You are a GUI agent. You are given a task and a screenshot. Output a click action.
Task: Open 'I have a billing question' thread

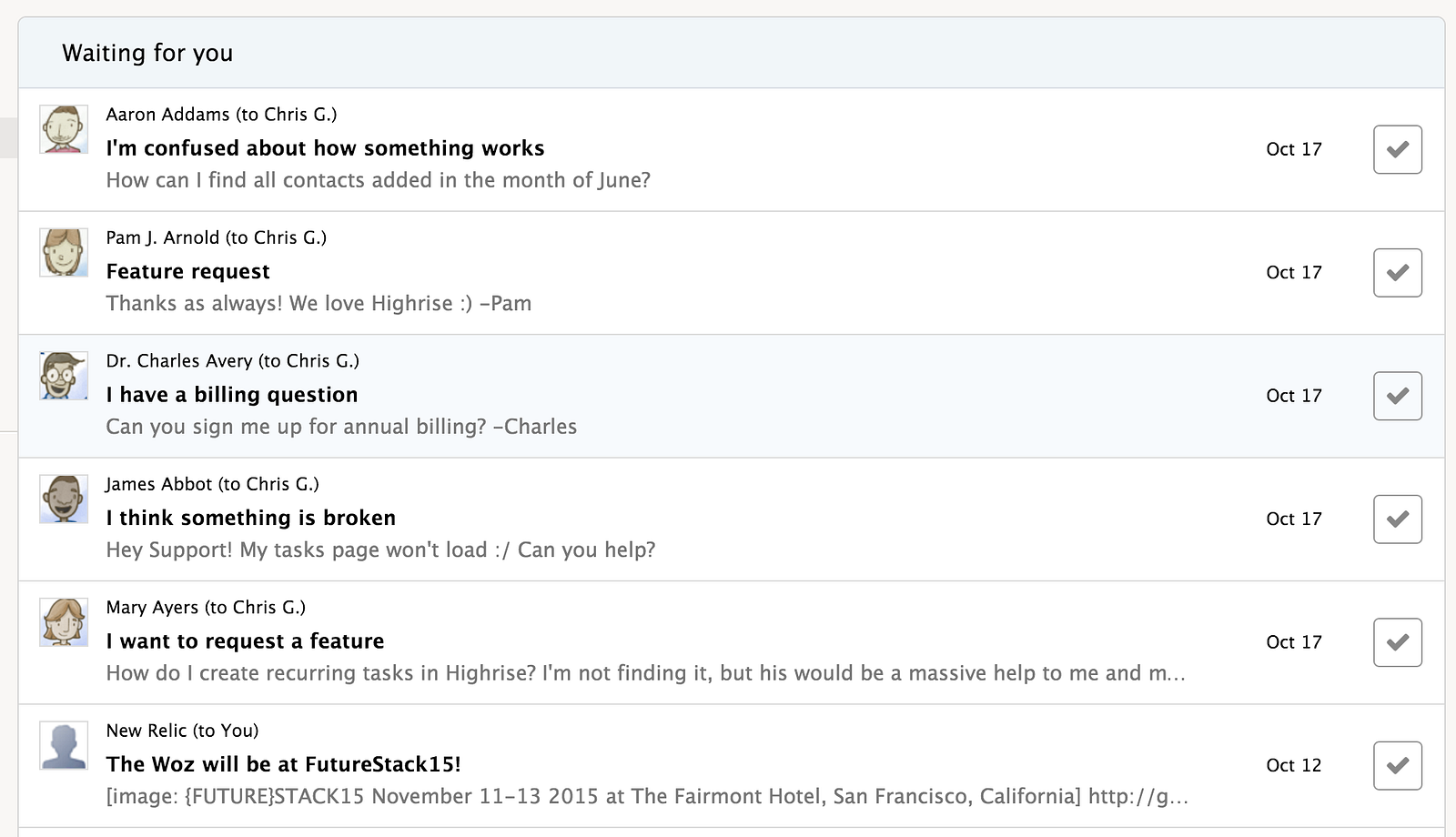231,395
